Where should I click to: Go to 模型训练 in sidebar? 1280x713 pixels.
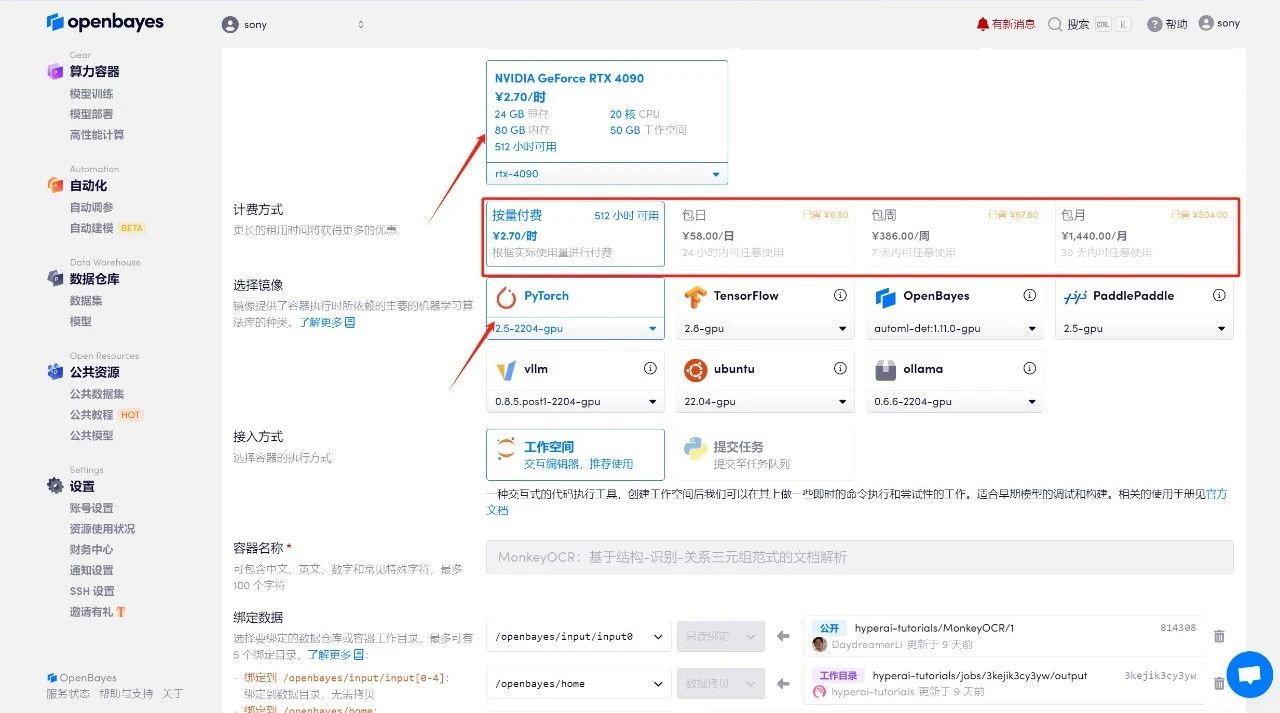click(x=92, y=94)
